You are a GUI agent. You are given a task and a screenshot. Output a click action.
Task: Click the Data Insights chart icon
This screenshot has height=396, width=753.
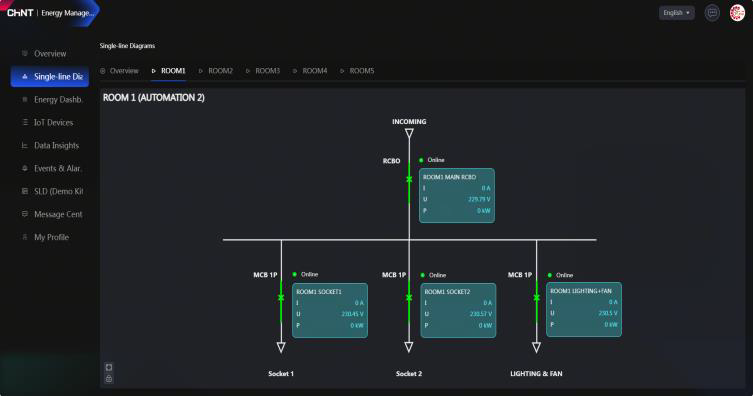click(25, 145)
